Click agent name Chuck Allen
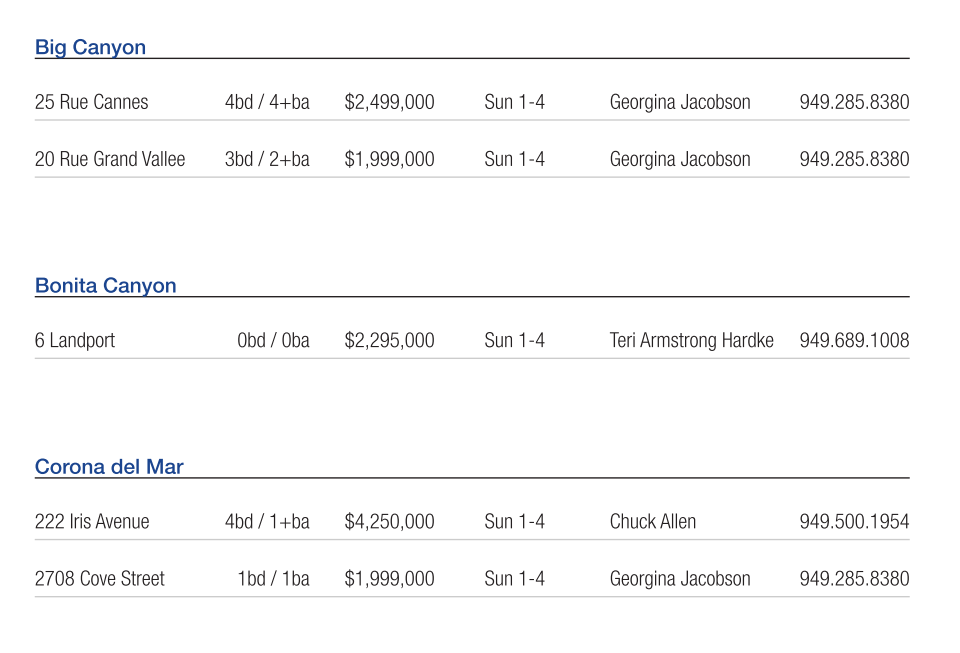The height and width of the screenshot is (653, 960). [x=653, y=521]
